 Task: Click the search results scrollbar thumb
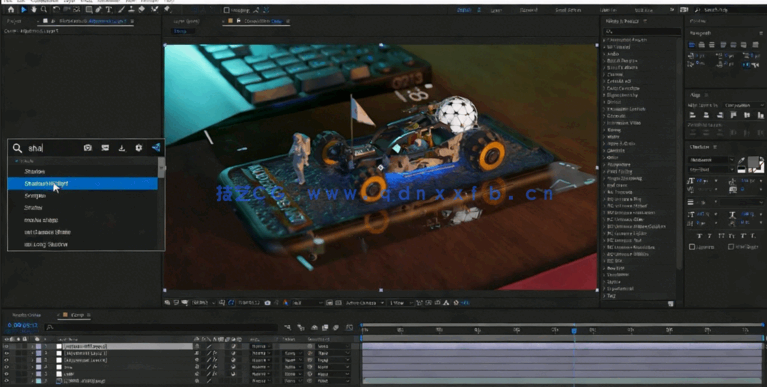tap(161, 168)
